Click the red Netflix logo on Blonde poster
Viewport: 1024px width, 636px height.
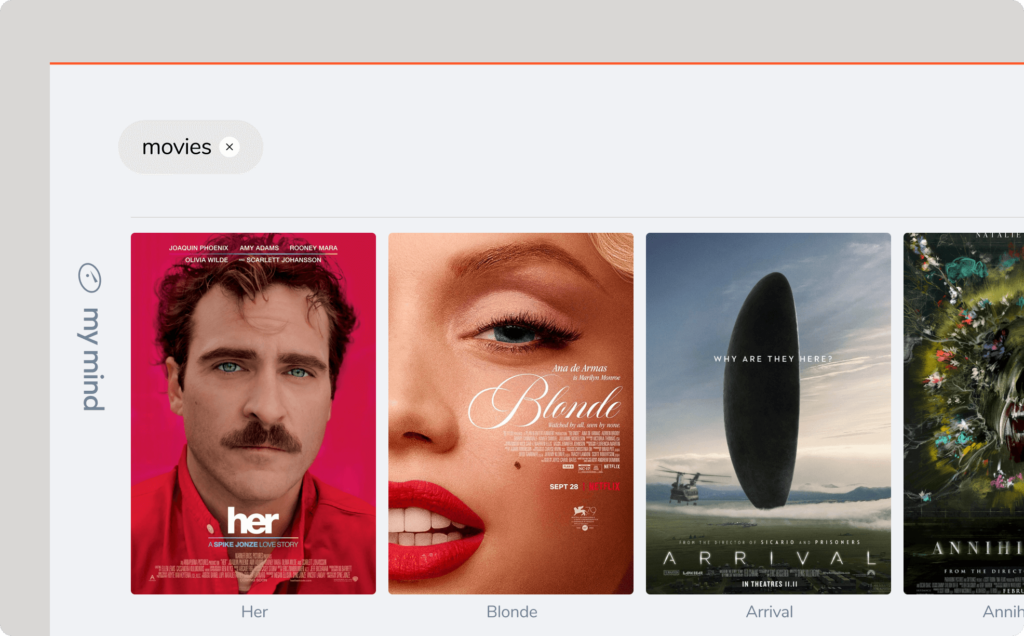pyautogui.click(x=603, y=487)
